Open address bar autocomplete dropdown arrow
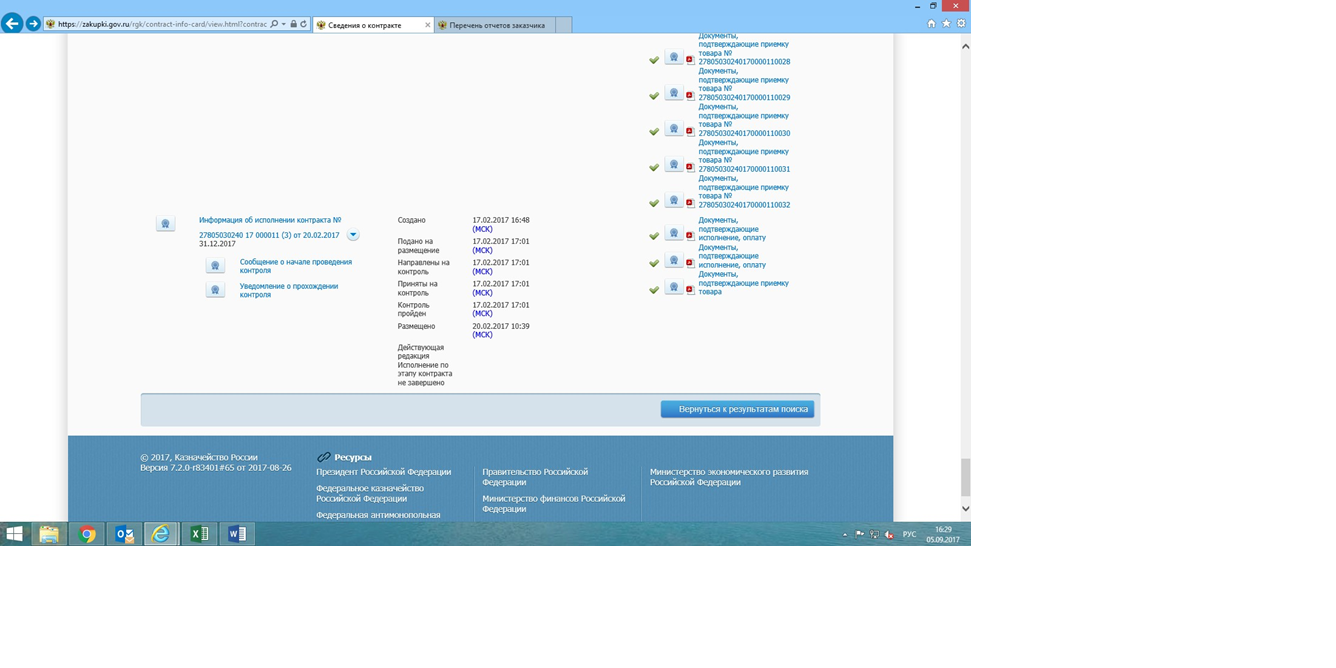This screenshot has height=668, width=1336. (284, 24)
